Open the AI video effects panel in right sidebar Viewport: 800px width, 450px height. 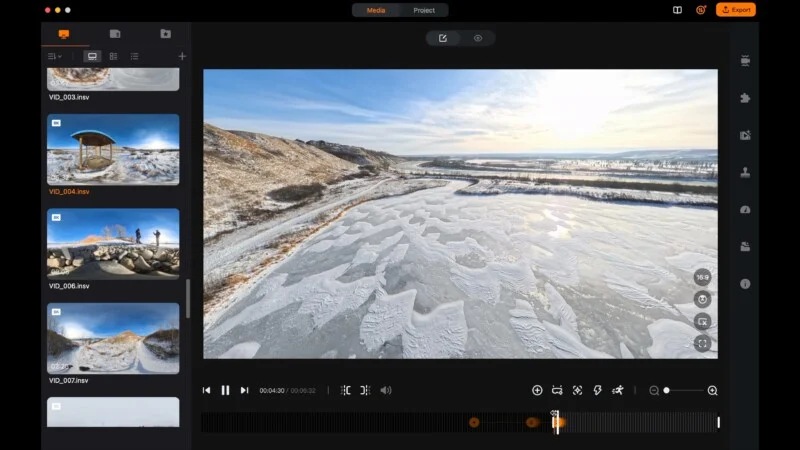745,135
